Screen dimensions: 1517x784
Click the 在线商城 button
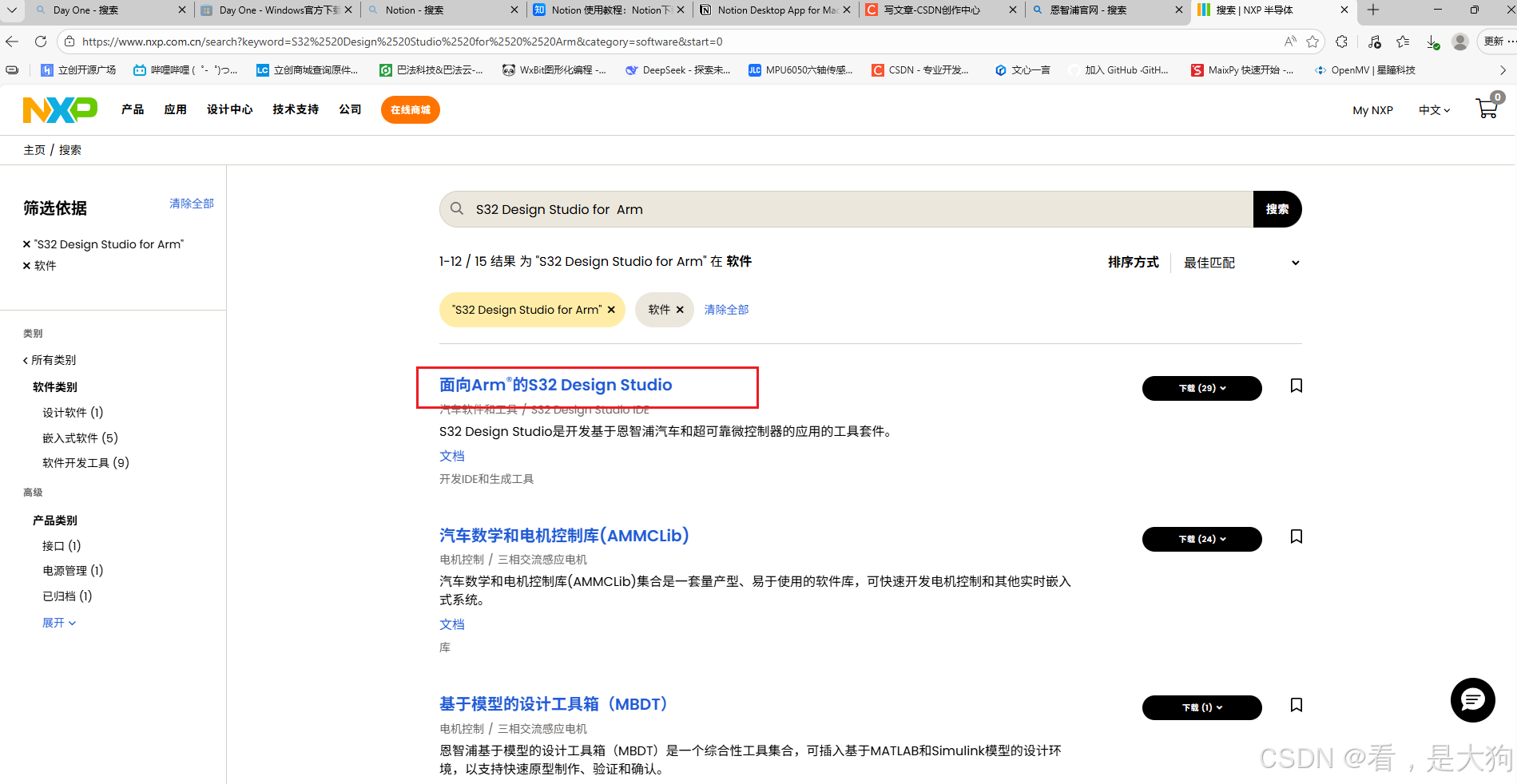coord(411,109)
